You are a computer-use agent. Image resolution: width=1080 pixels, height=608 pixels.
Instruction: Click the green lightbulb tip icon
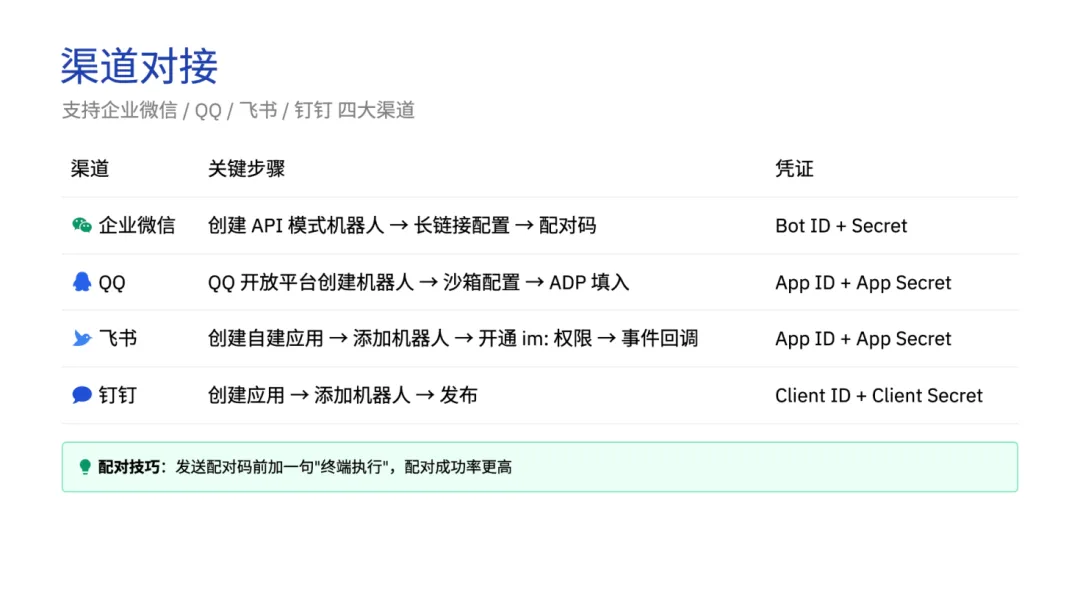click(85, 467)
